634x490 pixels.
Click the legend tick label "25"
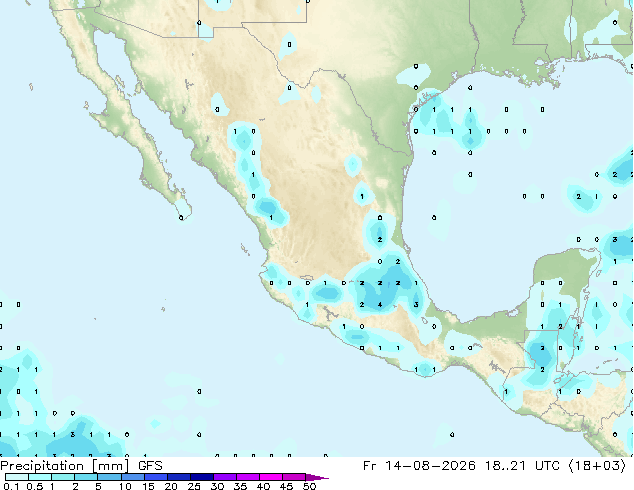click(x=194, y=486)
